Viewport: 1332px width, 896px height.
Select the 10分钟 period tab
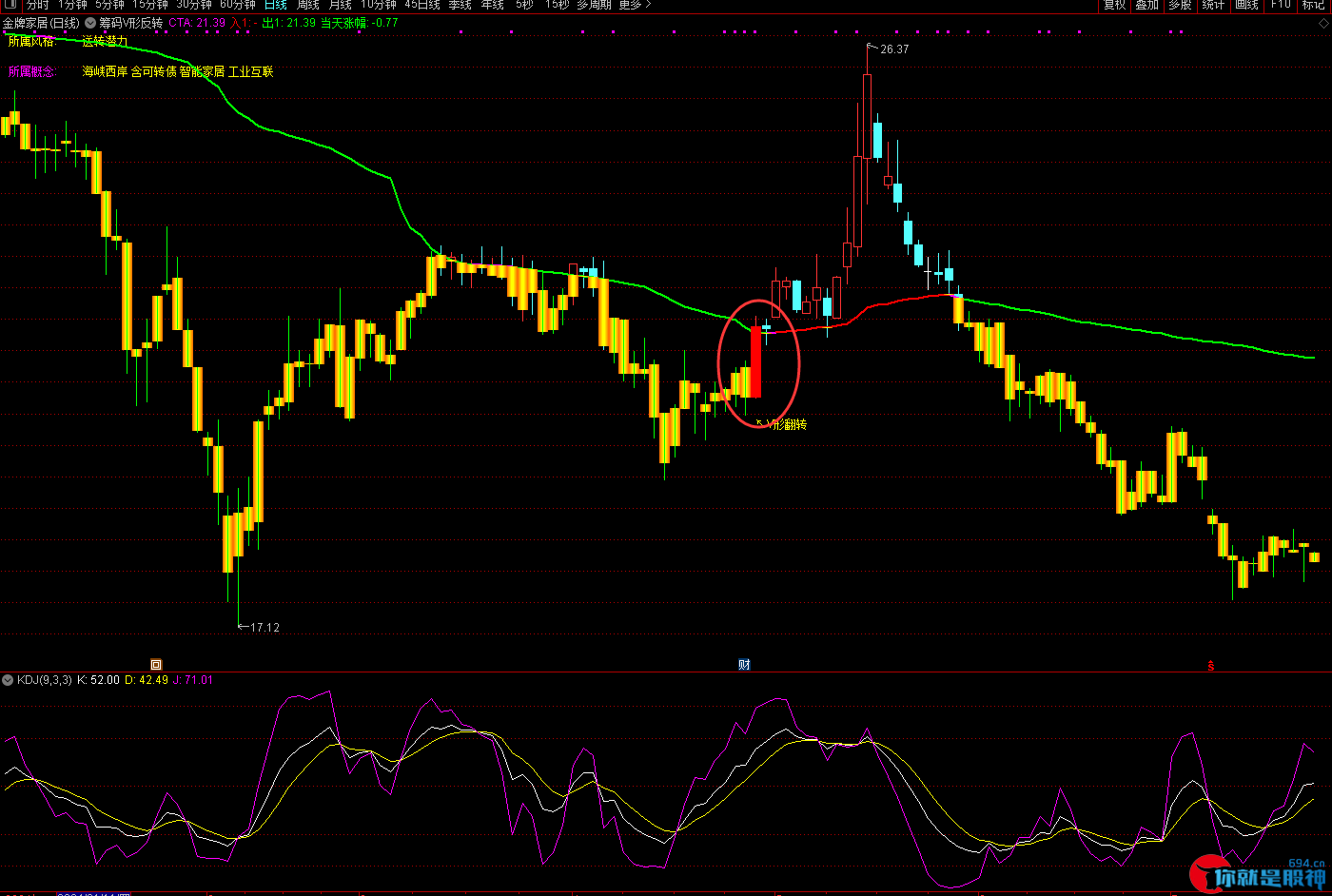pos(379,5)
